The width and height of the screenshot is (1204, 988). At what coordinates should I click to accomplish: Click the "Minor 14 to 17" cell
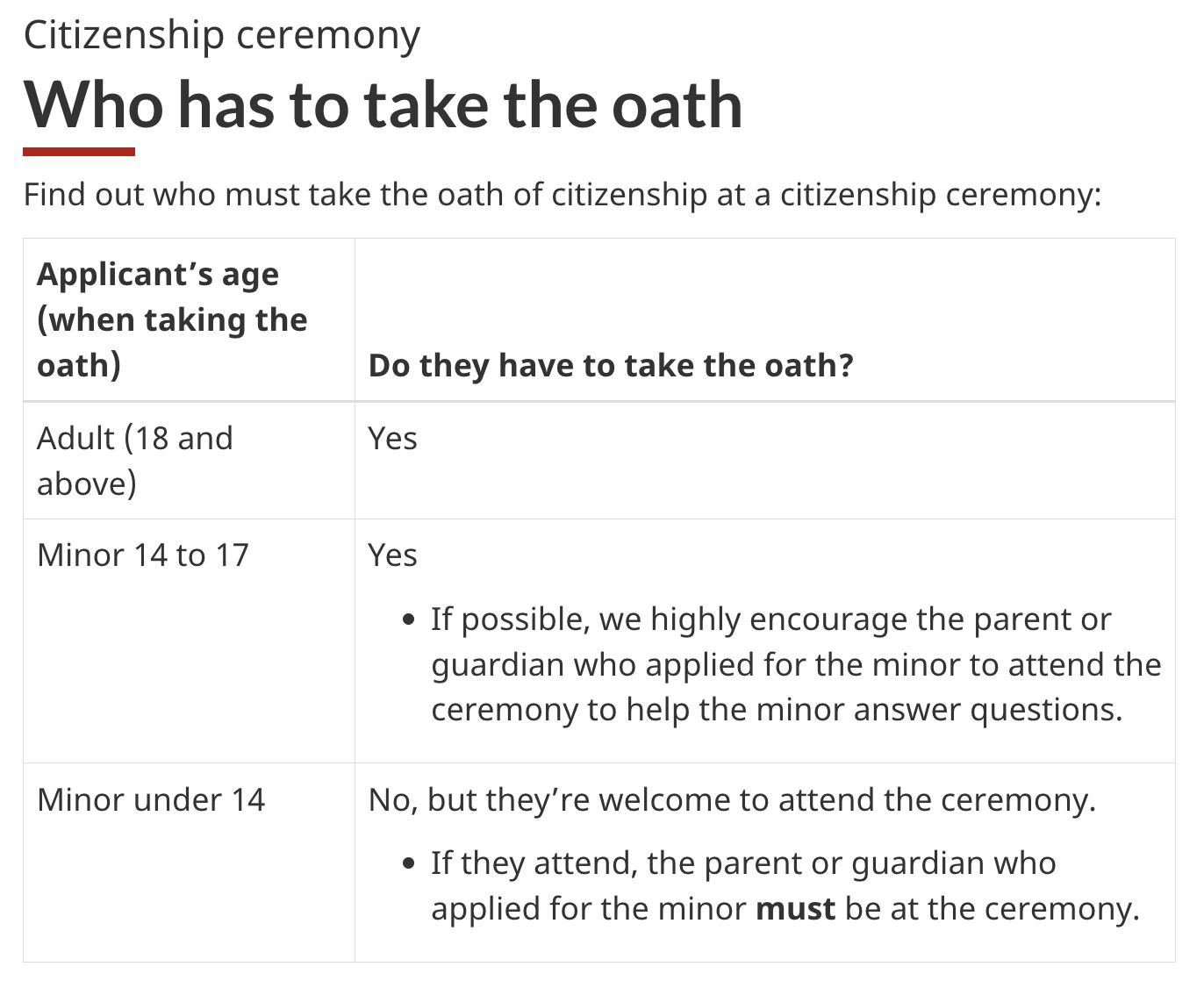tap(143, 555)
